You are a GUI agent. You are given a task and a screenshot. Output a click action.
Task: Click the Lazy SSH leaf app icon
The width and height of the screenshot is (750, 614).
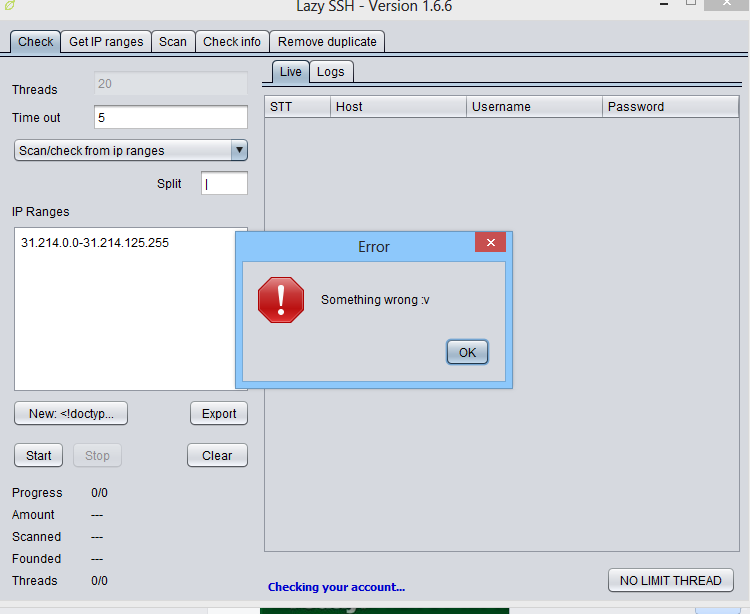pyautogui.click(x=9, y=5)
